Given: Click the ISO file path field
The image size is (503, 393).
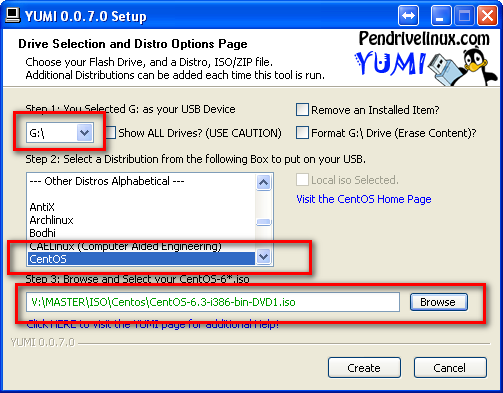Looking at the screenshot, I should click(213, 302).
